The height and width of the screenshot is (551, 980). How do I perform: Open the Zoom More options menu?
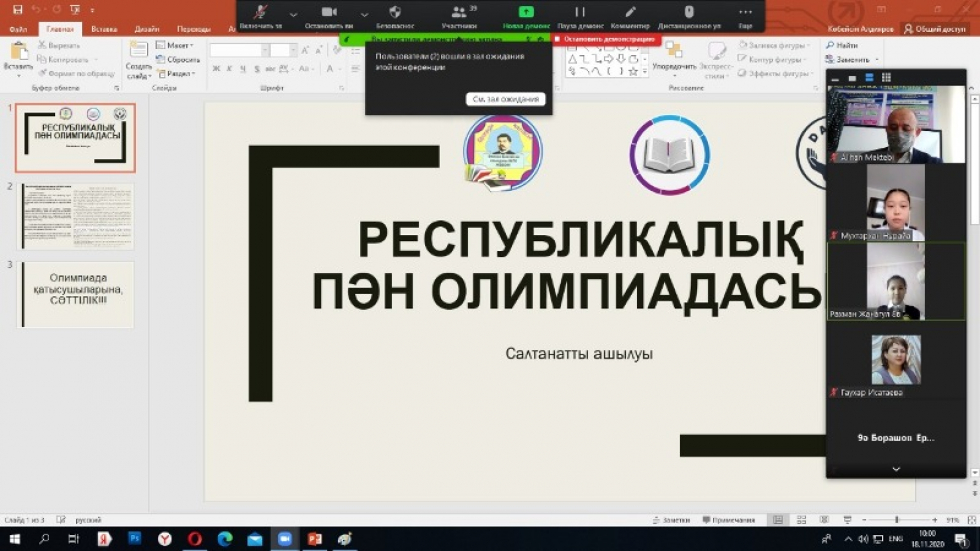[745, 13]
